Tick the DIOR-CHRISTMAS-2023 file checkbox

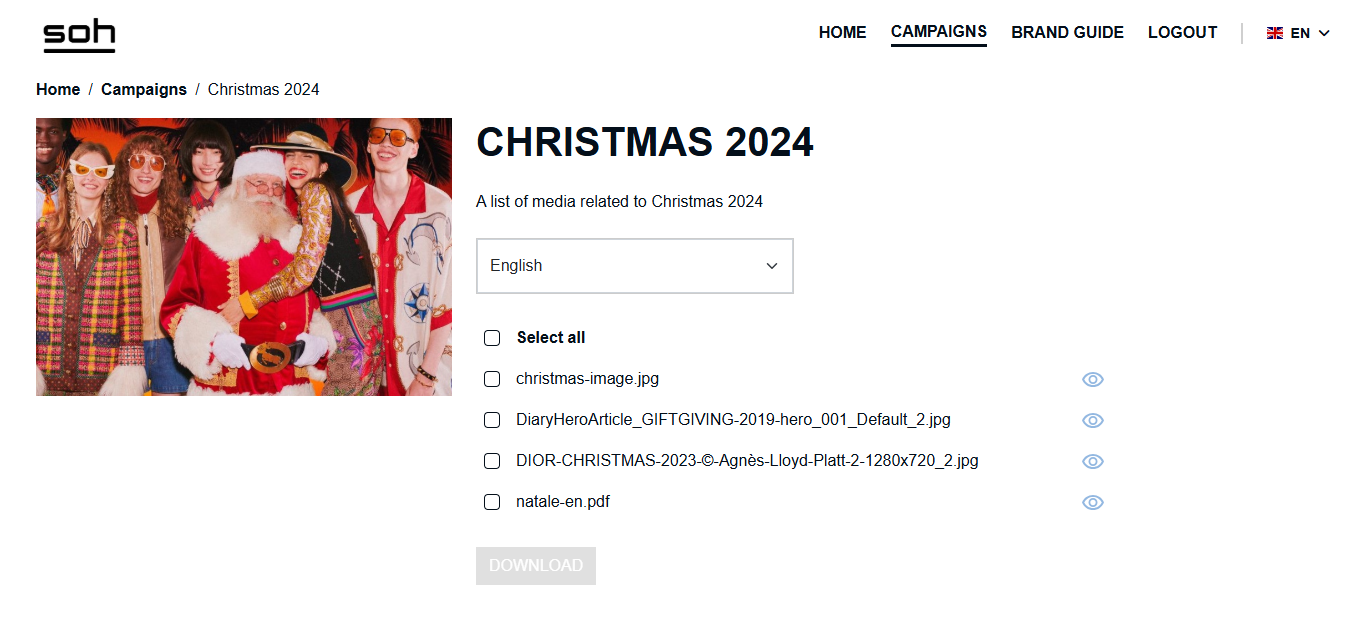click(492, 461)
